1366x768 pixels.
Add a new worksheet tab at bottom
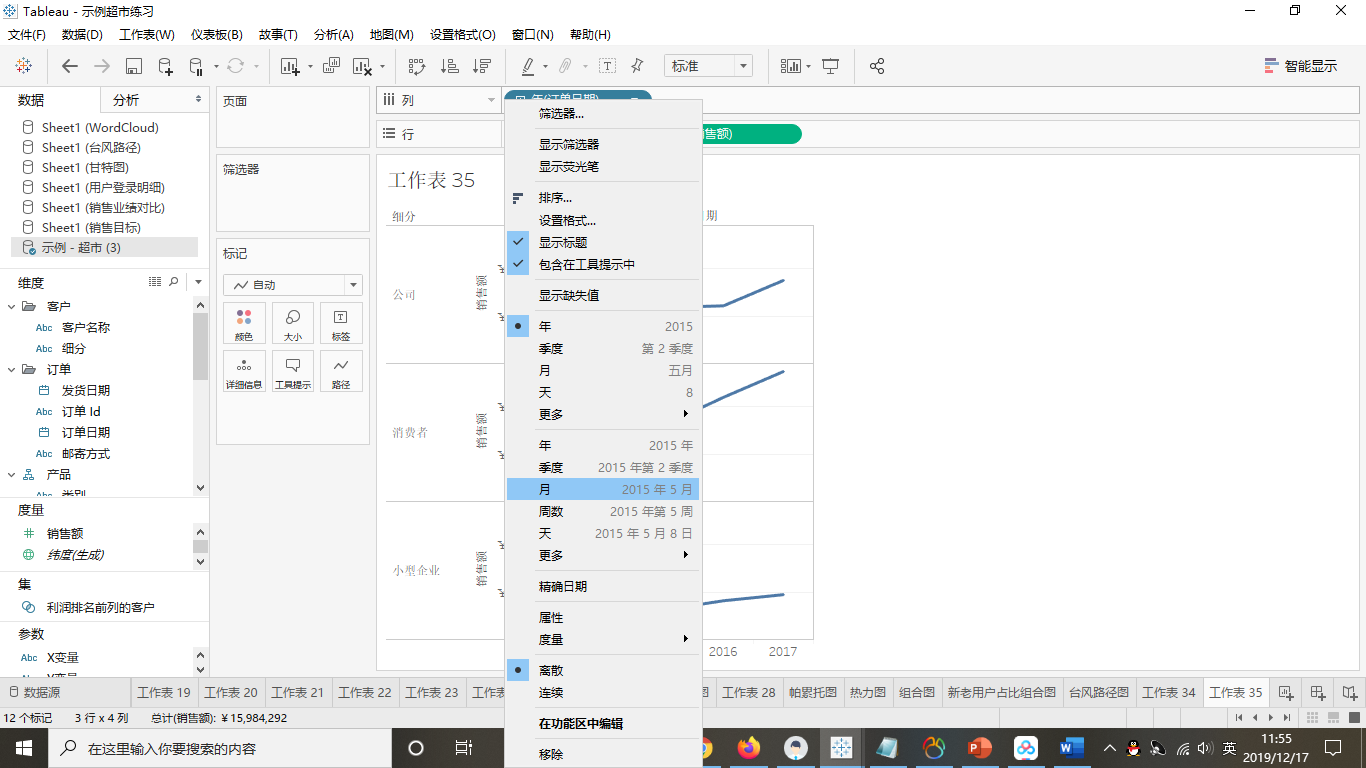1287,692
